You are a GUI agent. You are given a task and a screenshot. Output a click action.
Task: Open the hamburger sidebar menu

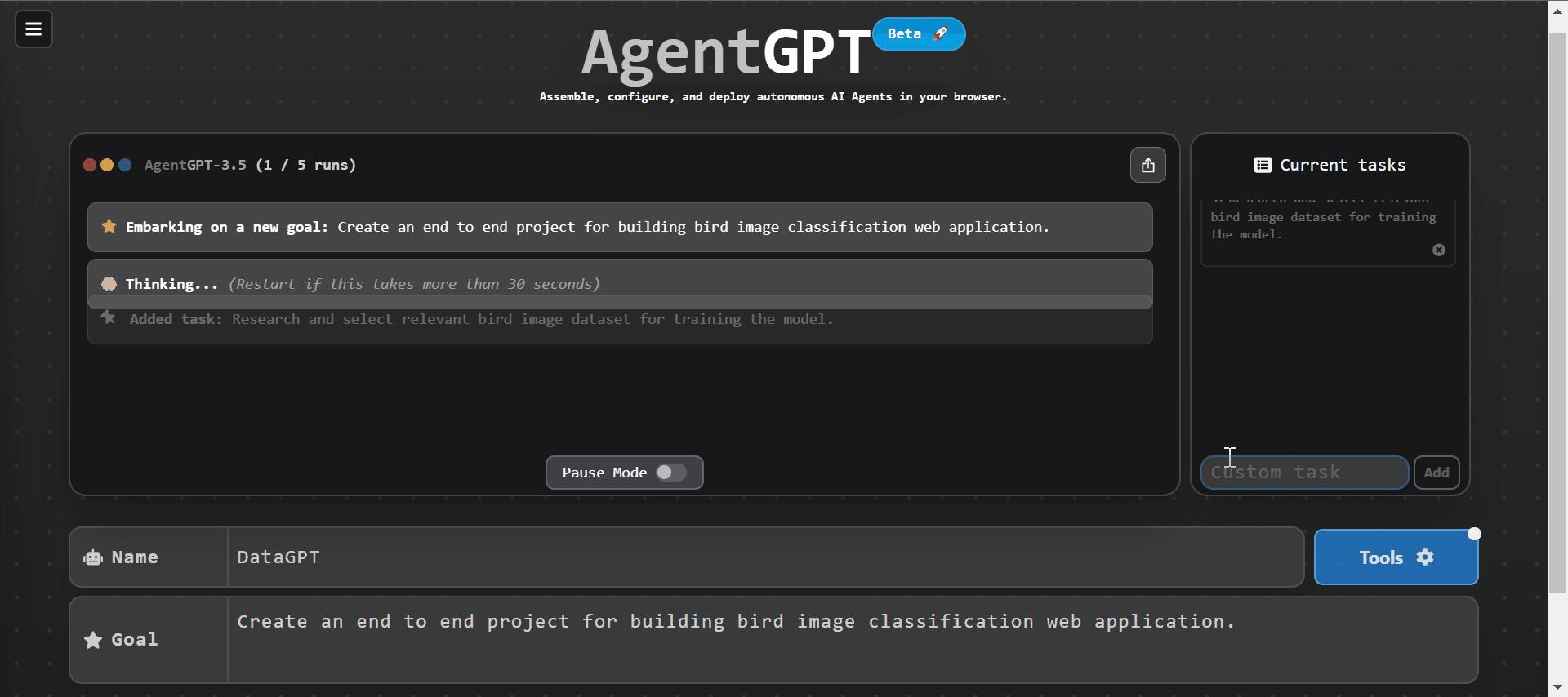(x=33, y=29)
